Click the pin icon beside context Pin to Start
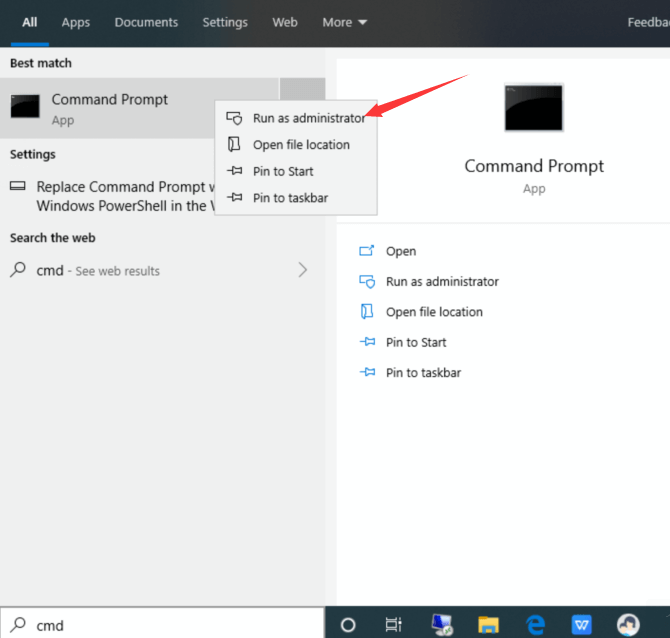 tap(235, 171)
